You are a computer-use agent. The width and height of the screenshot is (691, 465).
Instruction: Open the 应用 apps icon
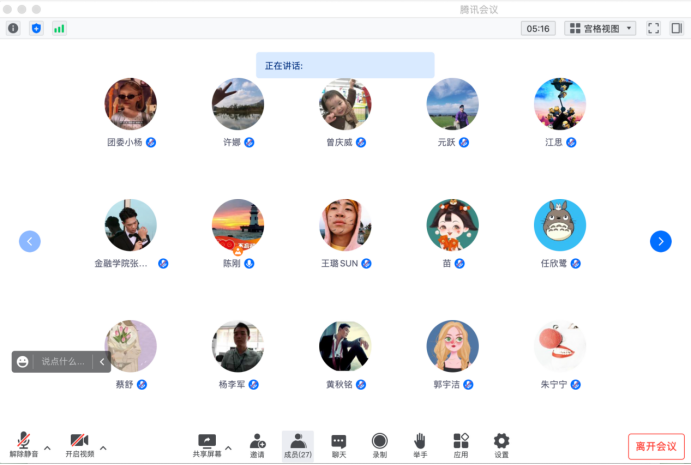[x=460, y=445]
